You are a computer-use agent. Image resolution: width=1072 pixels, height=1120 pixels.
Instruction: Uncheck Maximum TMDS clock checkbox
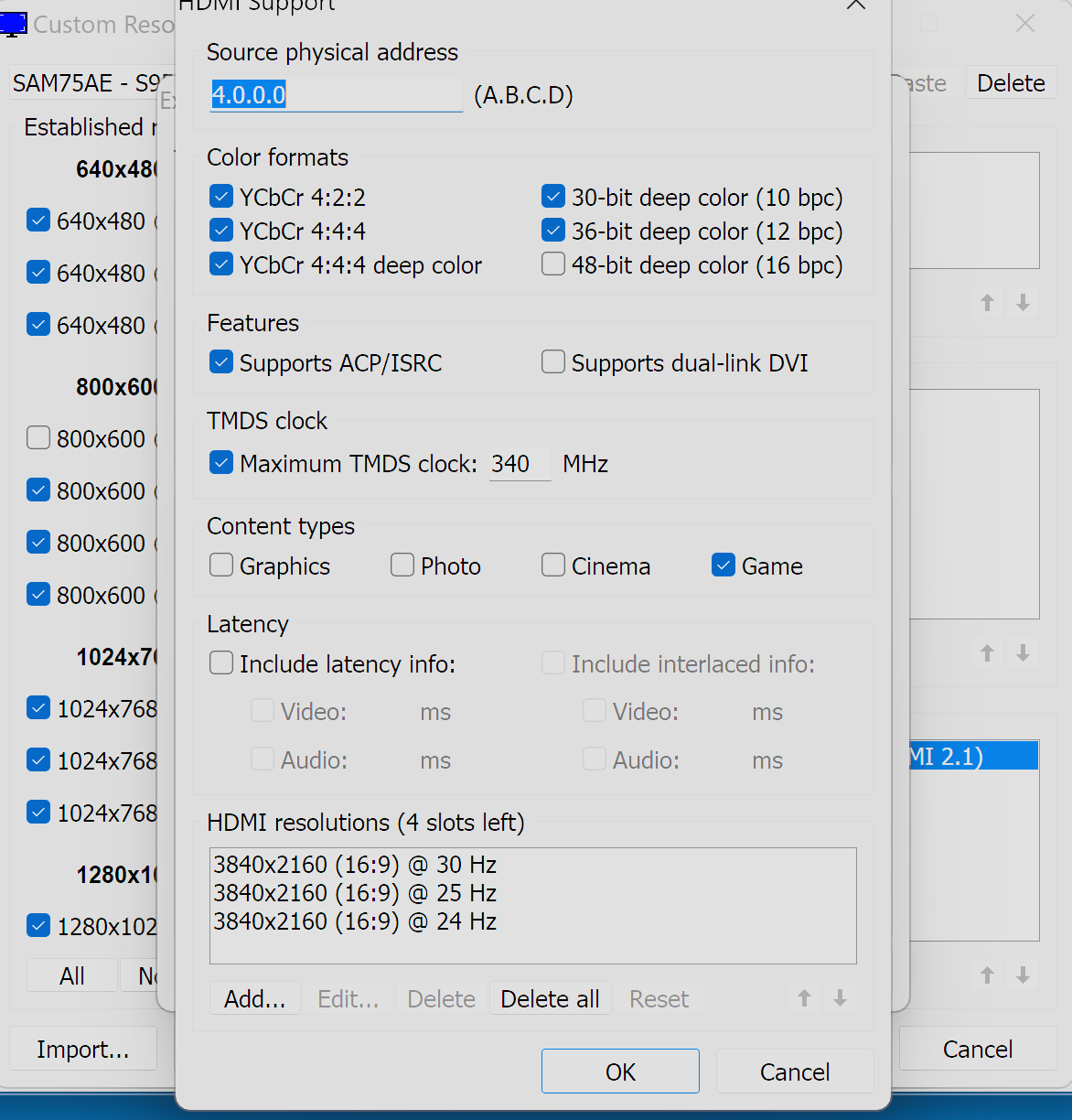coord(221,463)
